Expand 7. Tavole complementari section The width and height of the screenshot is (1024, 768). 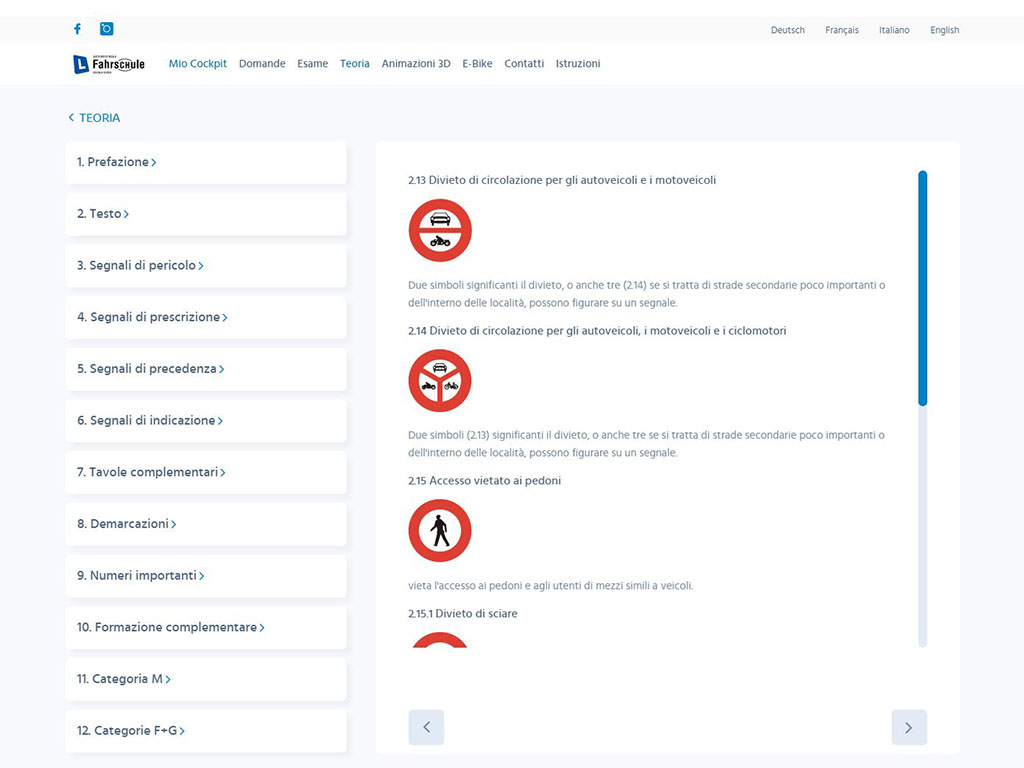click(151, 472)
